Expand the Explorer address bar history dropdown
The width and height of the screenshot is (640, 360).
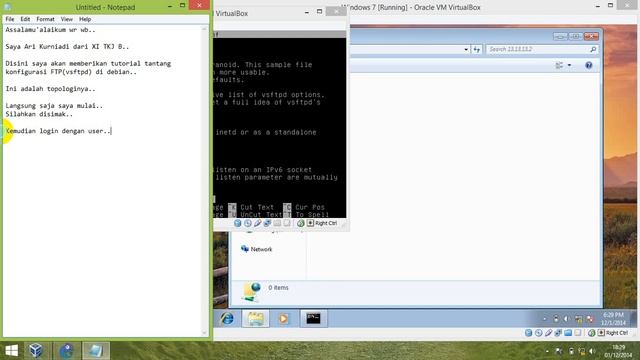click(466, 49)
